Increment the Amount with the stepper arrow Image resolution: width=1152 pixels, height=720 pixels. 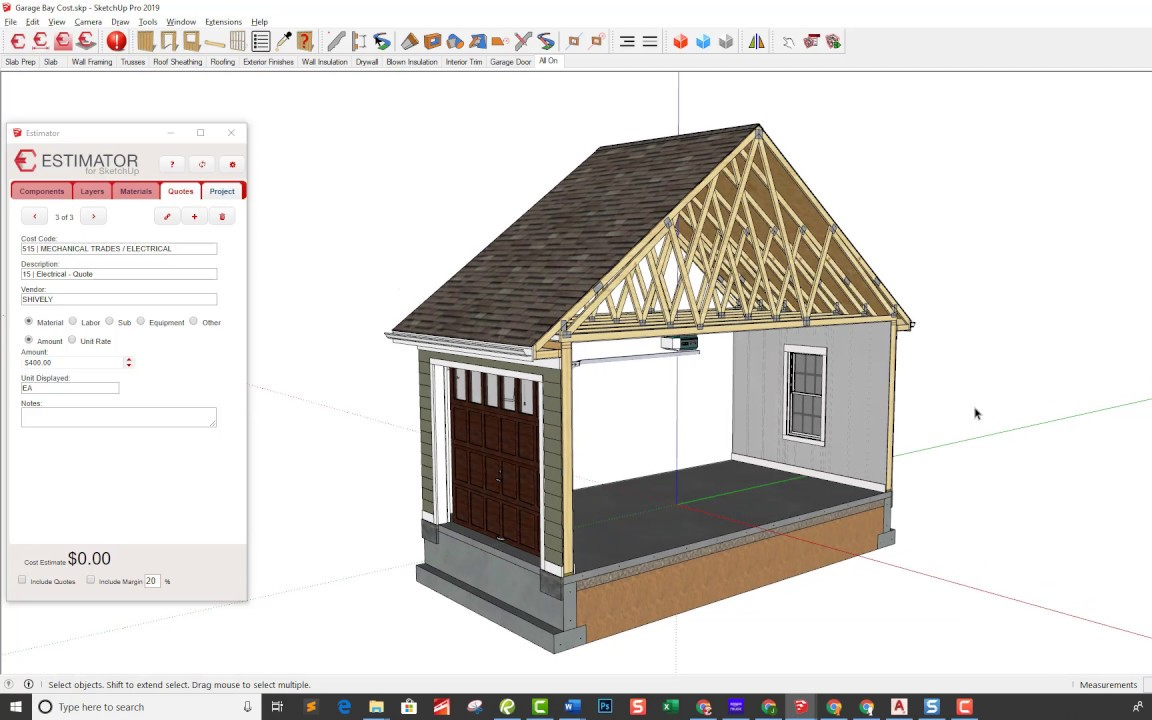[x=128, y=360]
